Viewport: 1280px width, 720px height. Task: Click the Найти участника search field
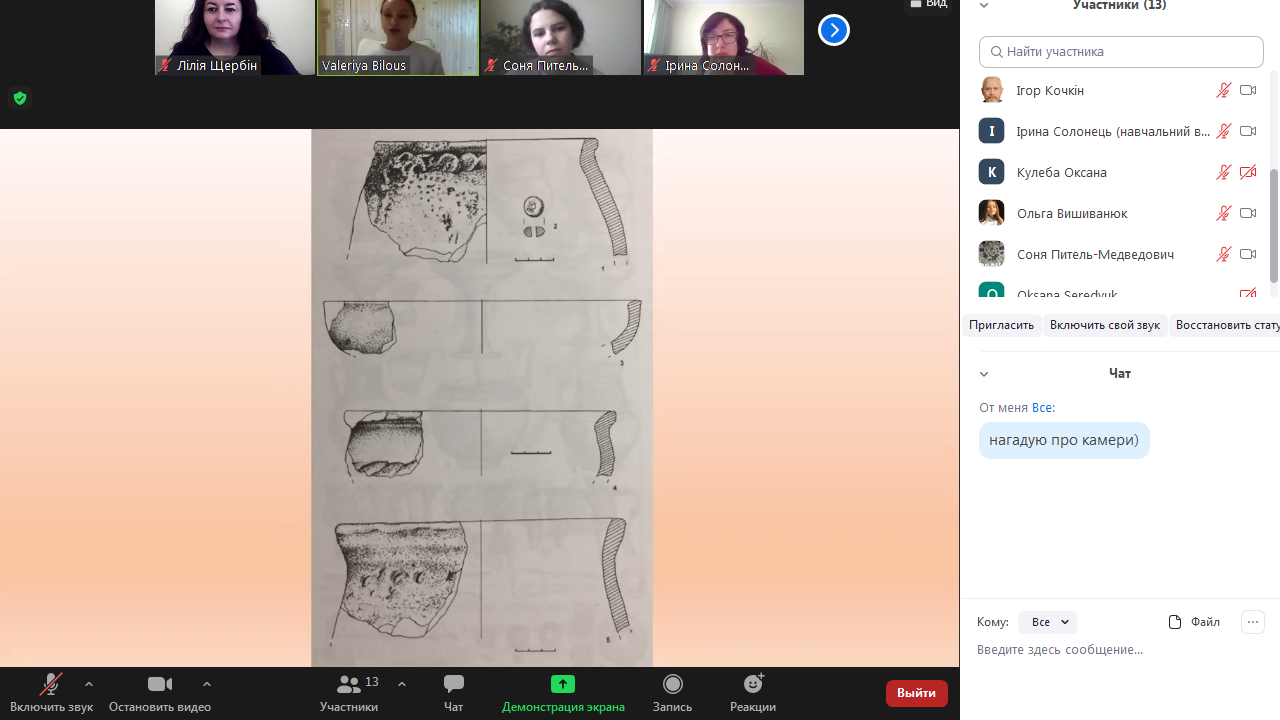1121,52
